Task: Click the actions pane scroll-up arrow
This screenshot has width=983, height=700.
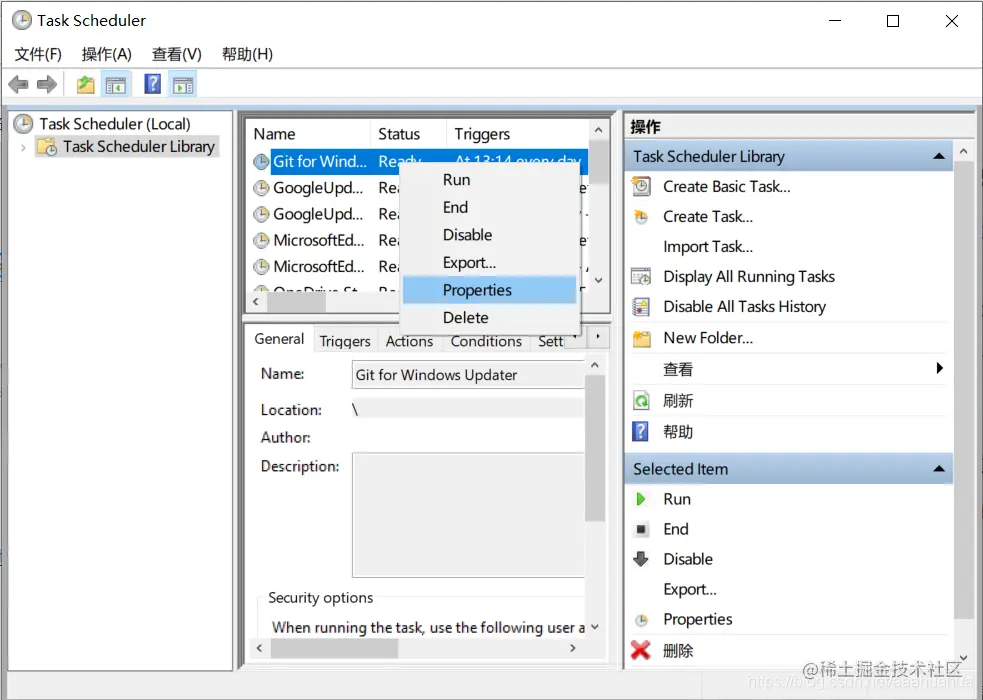Action: click(x=964, y=151)
